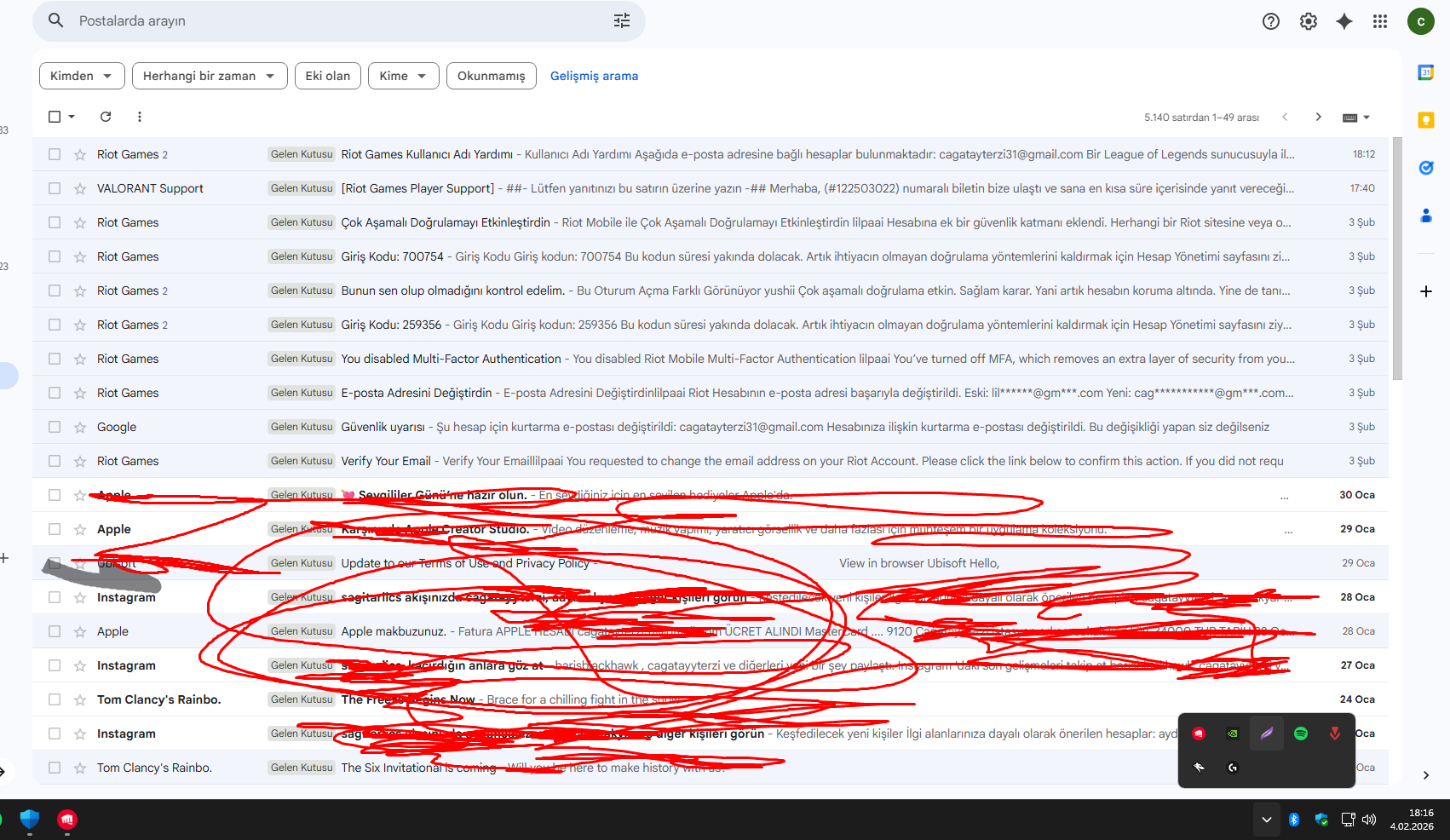The image size is (1450, 840).
Task: Open the VALORANT tray icon
Action: 1335,734
